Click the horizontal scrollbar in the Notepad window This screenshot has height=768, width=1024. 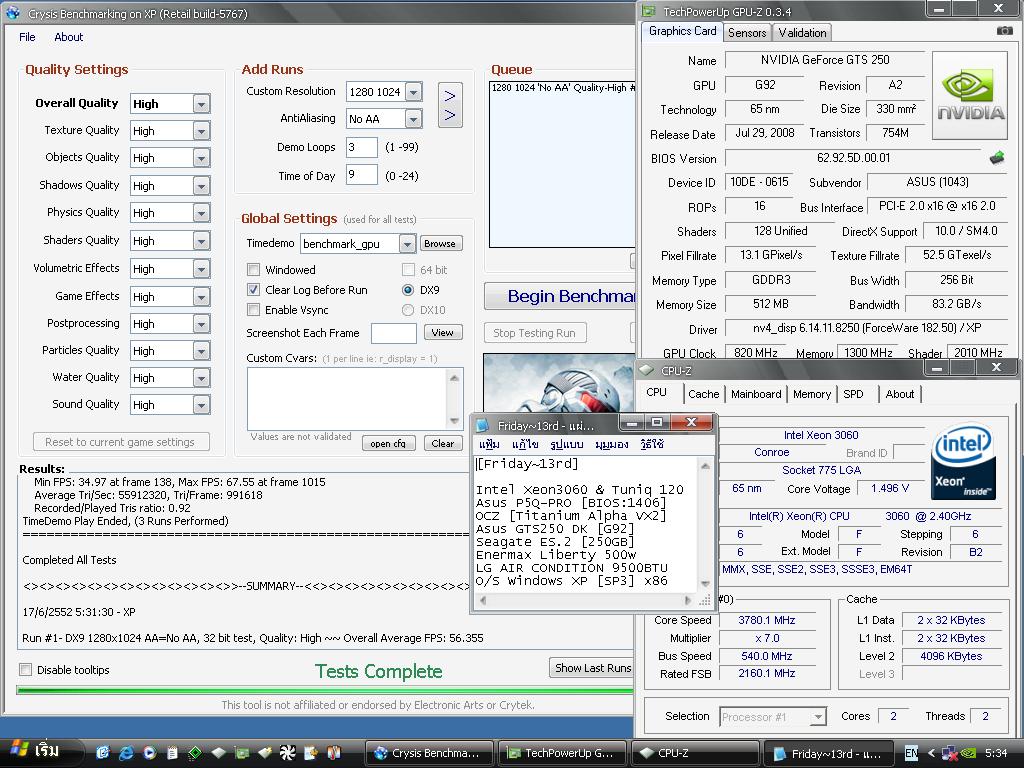587,600
